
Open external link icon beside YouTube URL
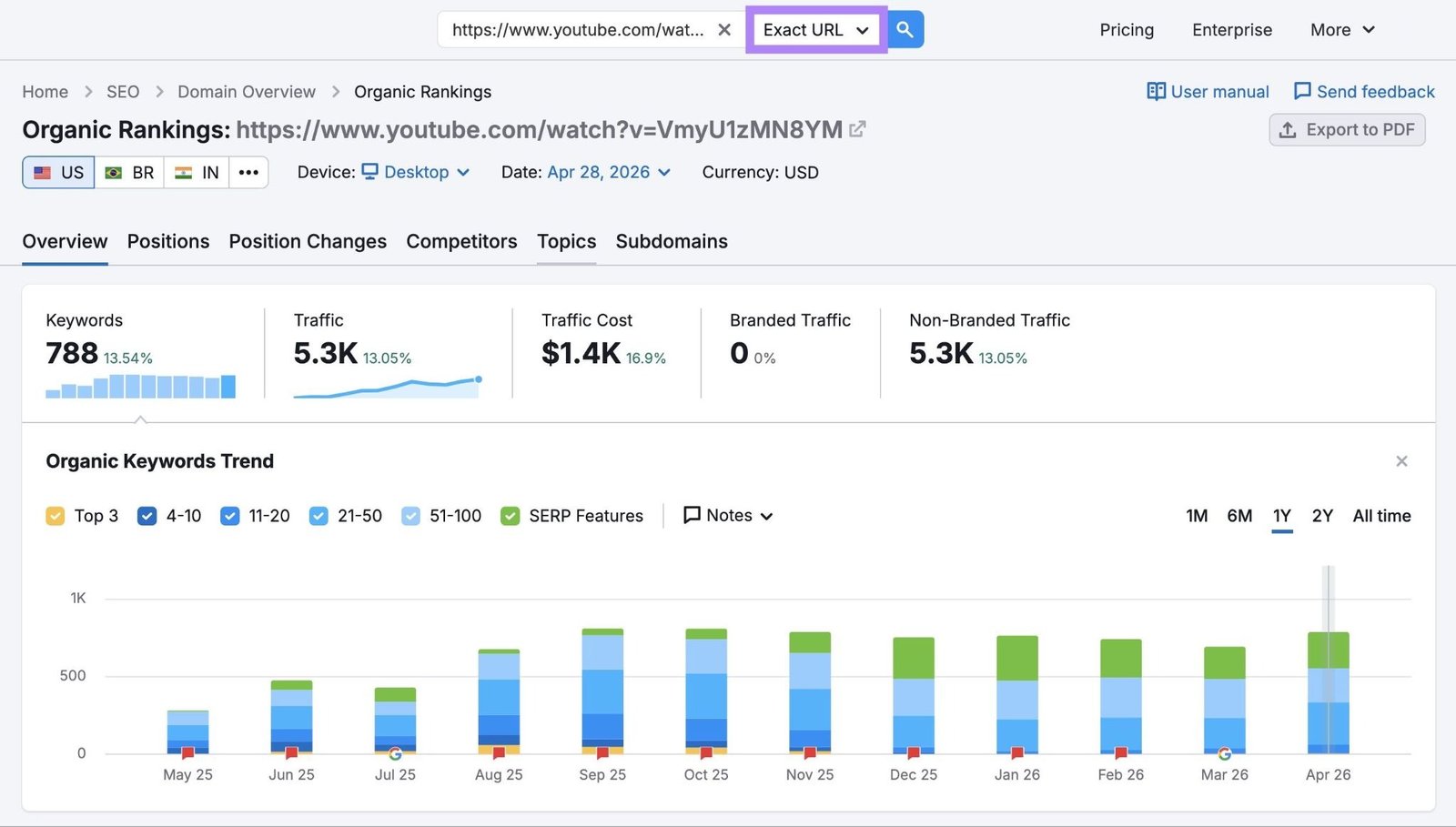(857, 129)
